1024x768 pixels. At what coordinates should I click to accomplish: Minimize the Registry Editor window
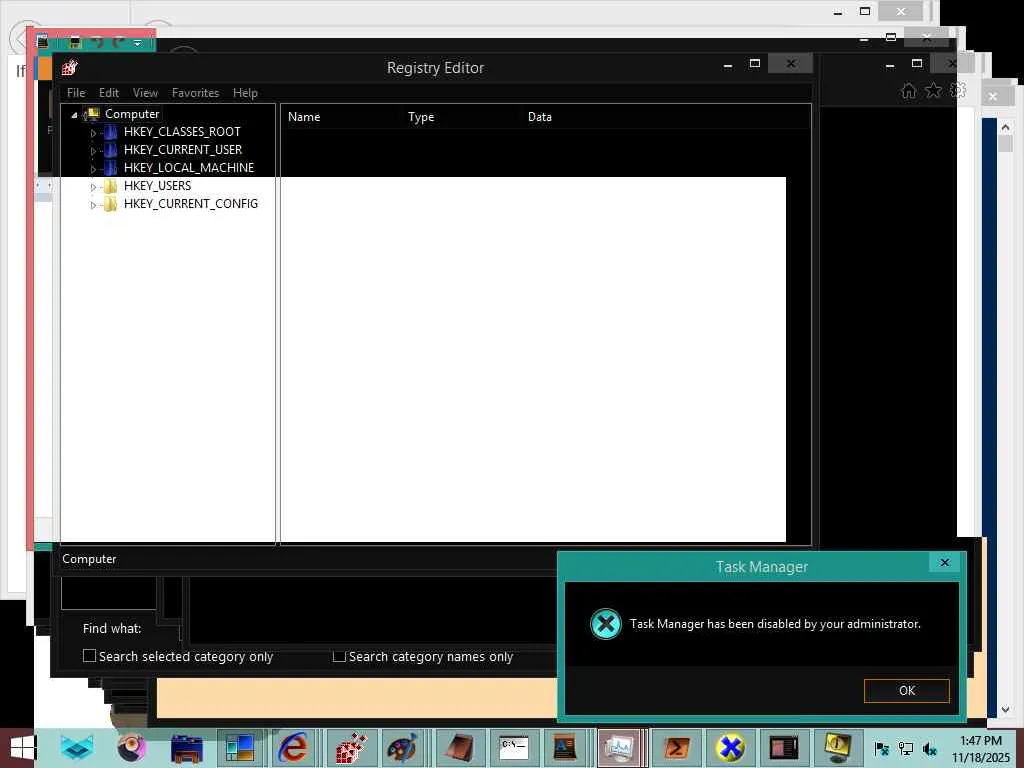coord(728,64)
